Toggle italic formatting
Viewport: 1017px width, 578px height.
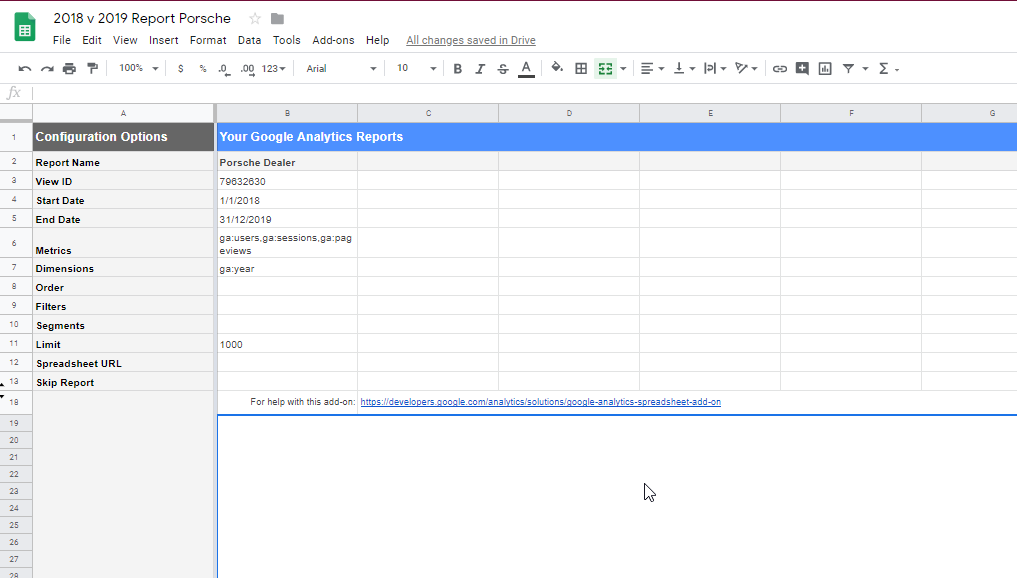point(480,68)
